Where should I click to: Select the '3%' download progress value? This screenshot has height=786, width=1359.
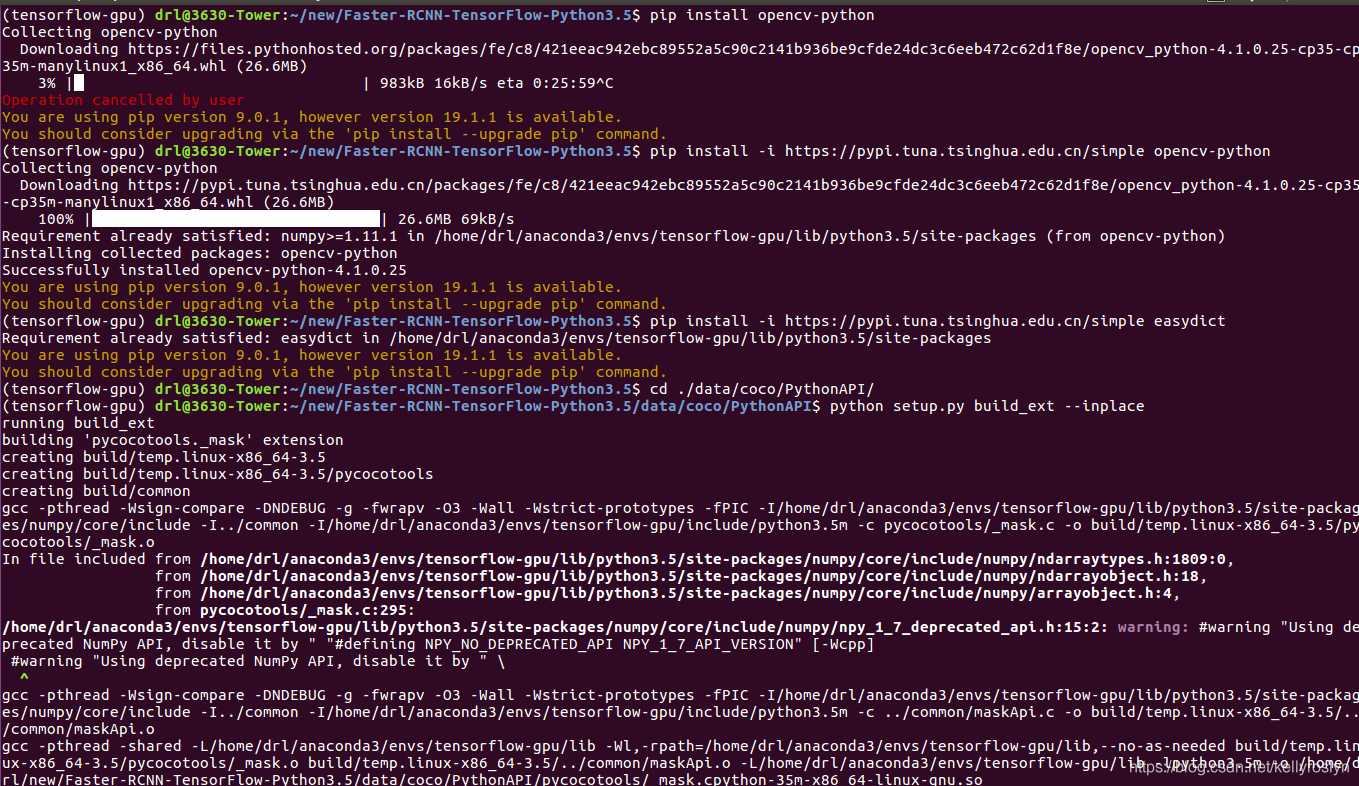[x=47, y=83]
